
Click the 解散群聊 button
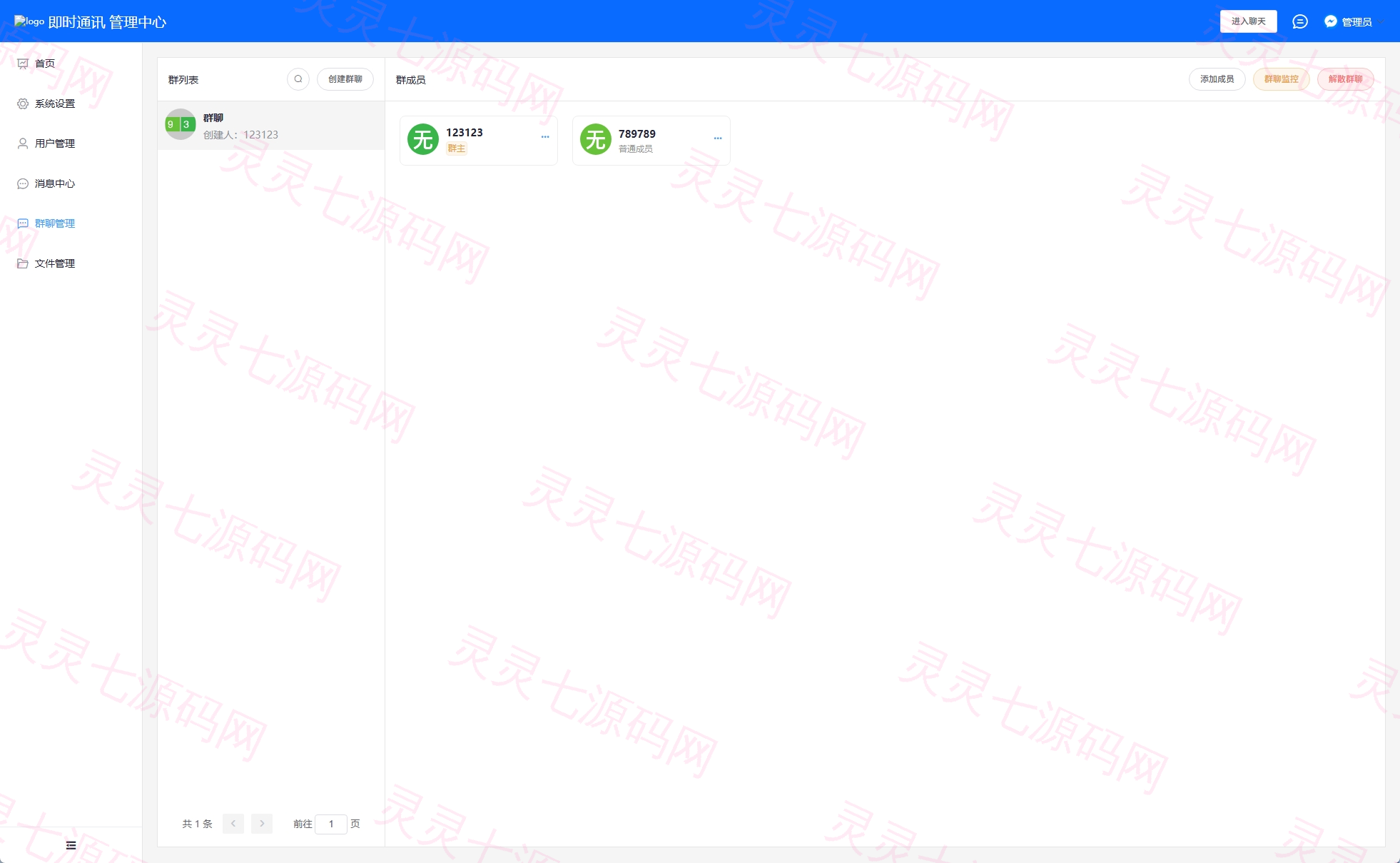tap(1346, 79)
